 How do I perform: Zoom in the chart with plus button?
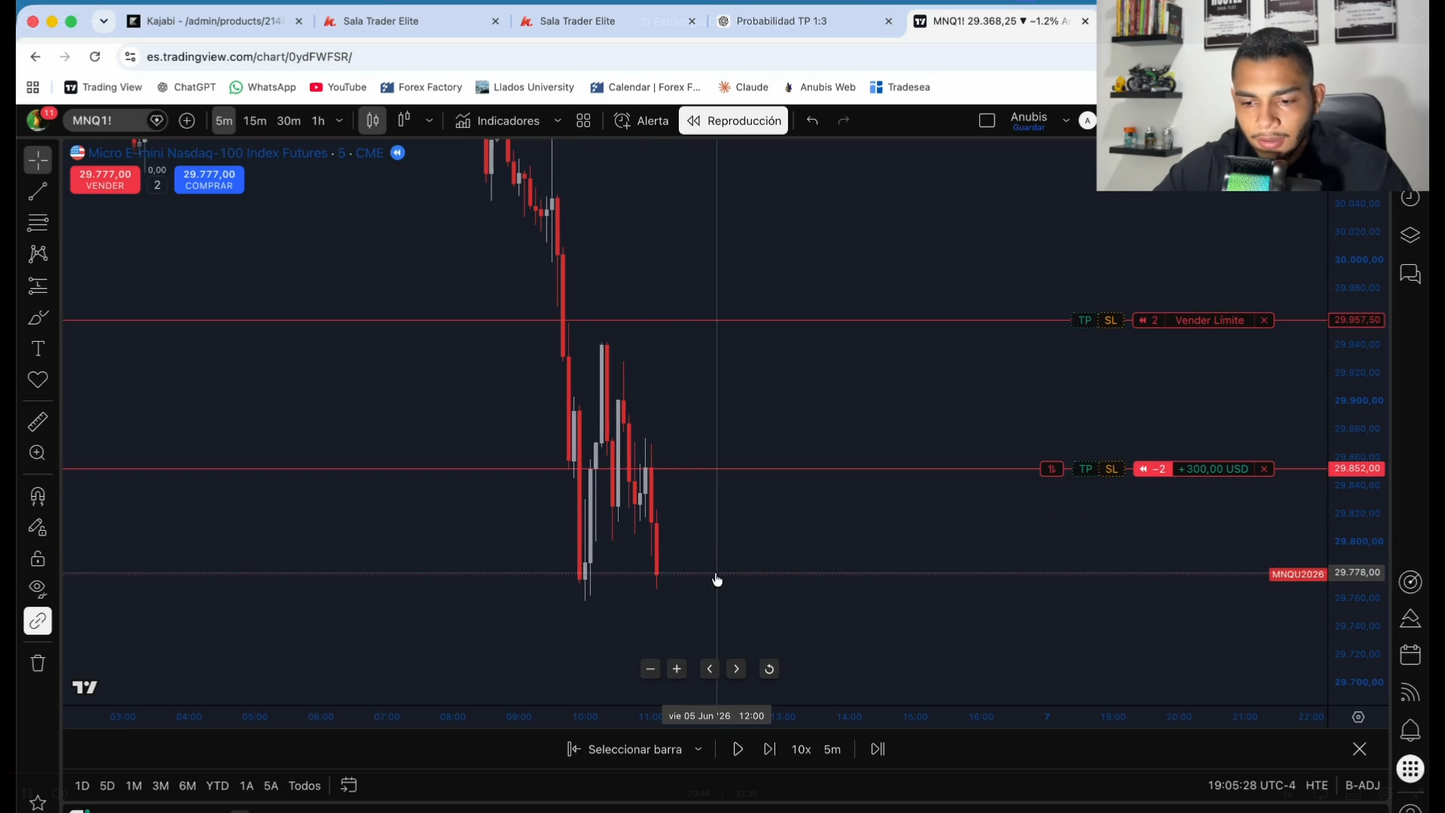pyautogui.click(x=677, y=669)
